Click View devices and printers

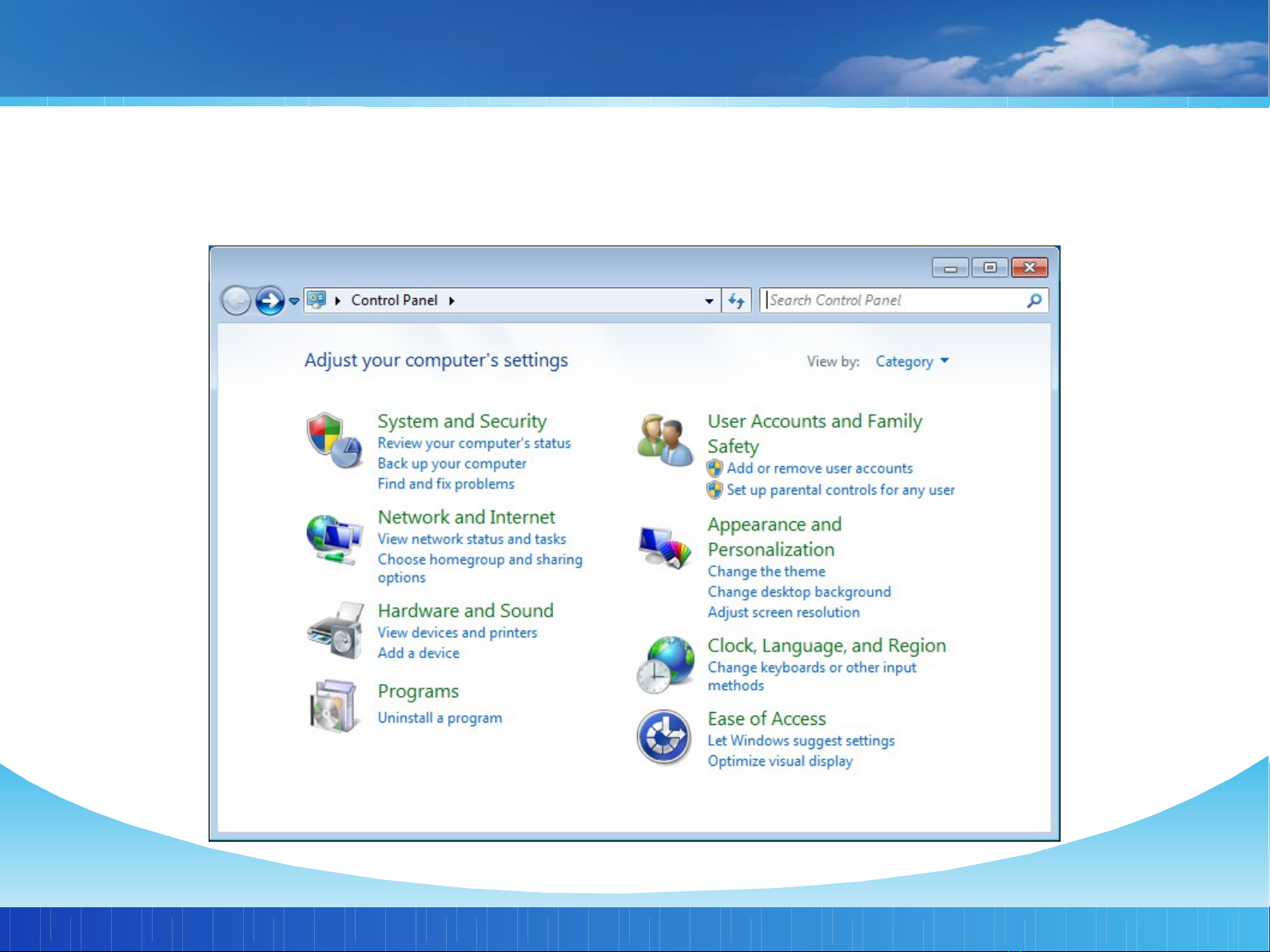point(457,632)
